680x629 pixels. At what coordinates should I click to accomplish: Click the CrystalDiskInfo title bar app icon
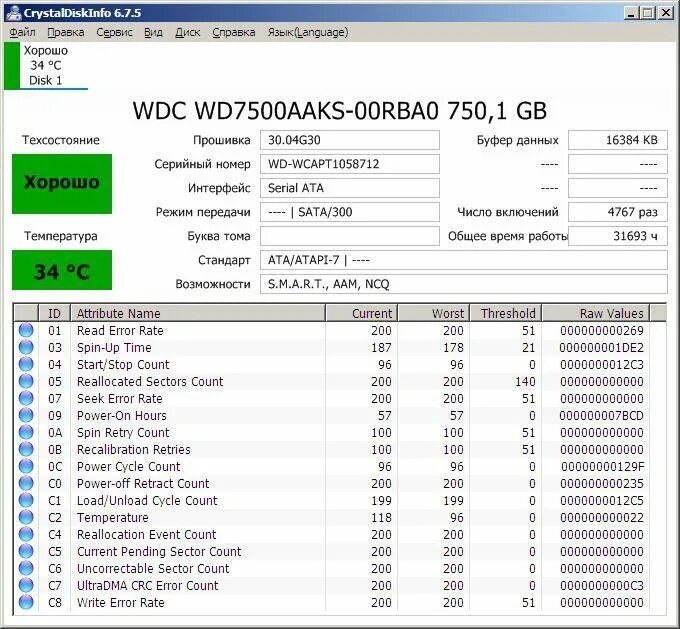pos(13,13)
